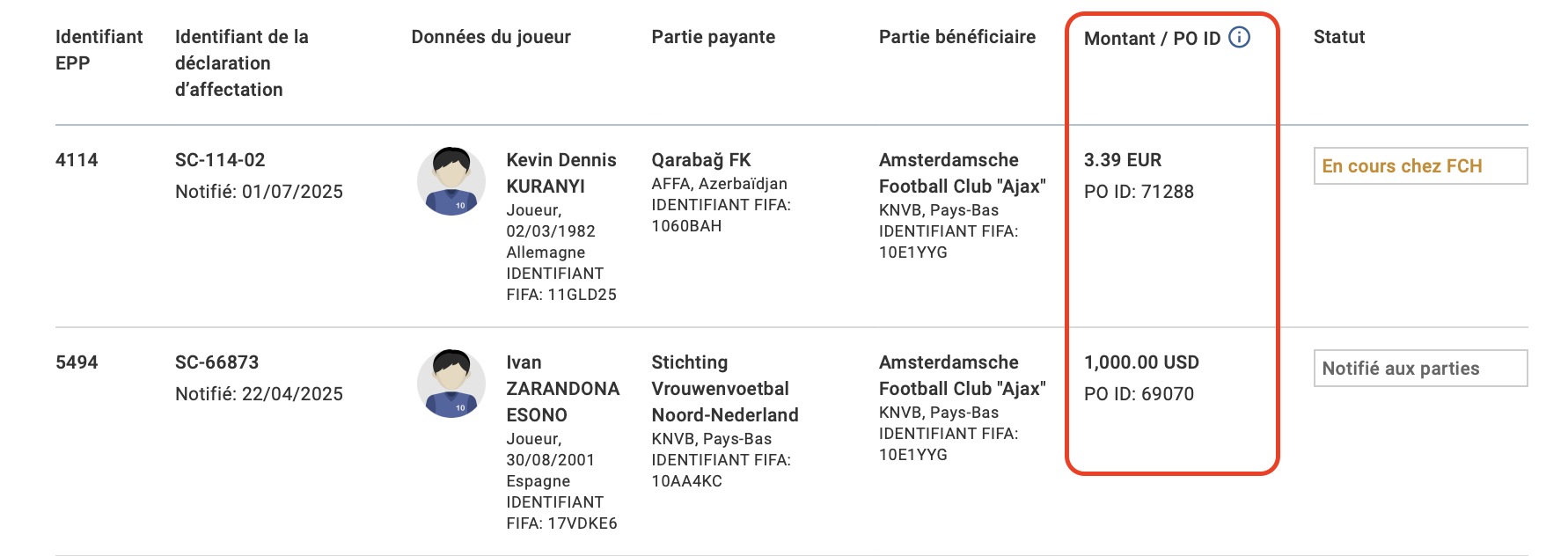Click the Données du joueur column header
Screen dimensions: 1568x556
[491, 37]
